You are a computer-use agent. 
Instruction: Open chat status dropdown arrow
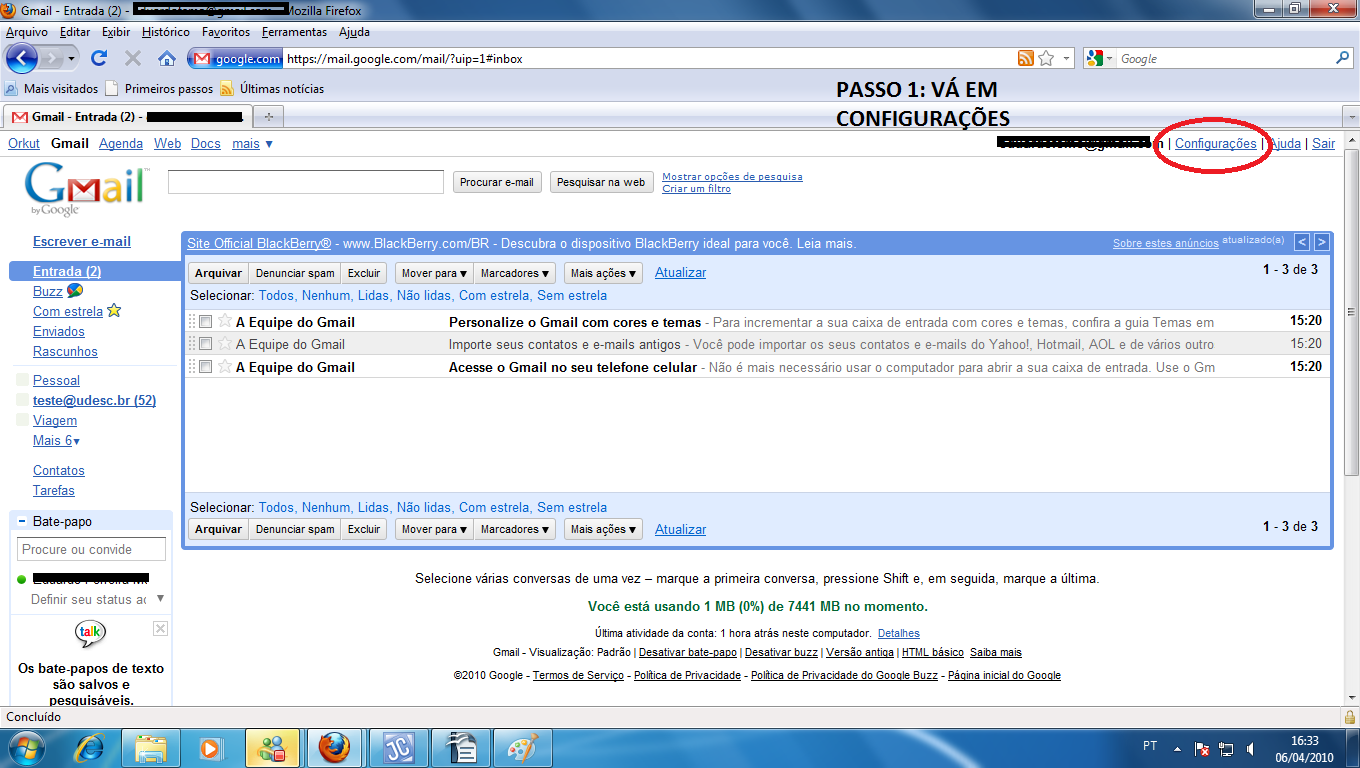point(160,599)
